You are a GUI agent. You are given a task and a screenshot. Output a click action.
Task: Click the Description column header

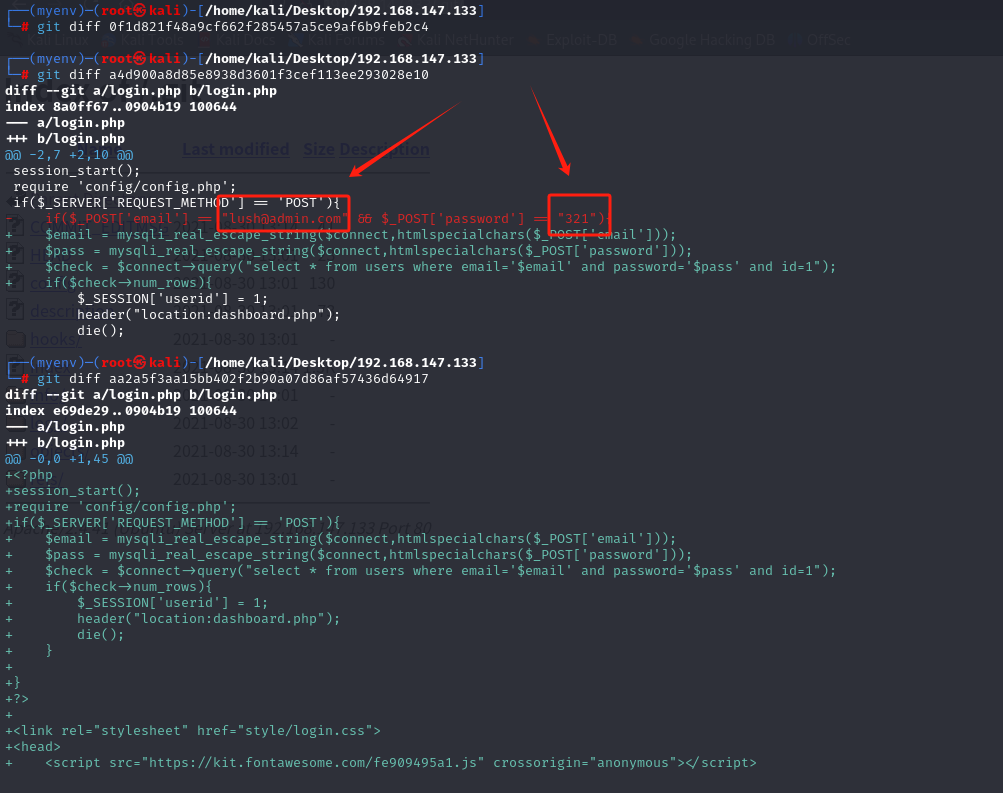[385, 150]
